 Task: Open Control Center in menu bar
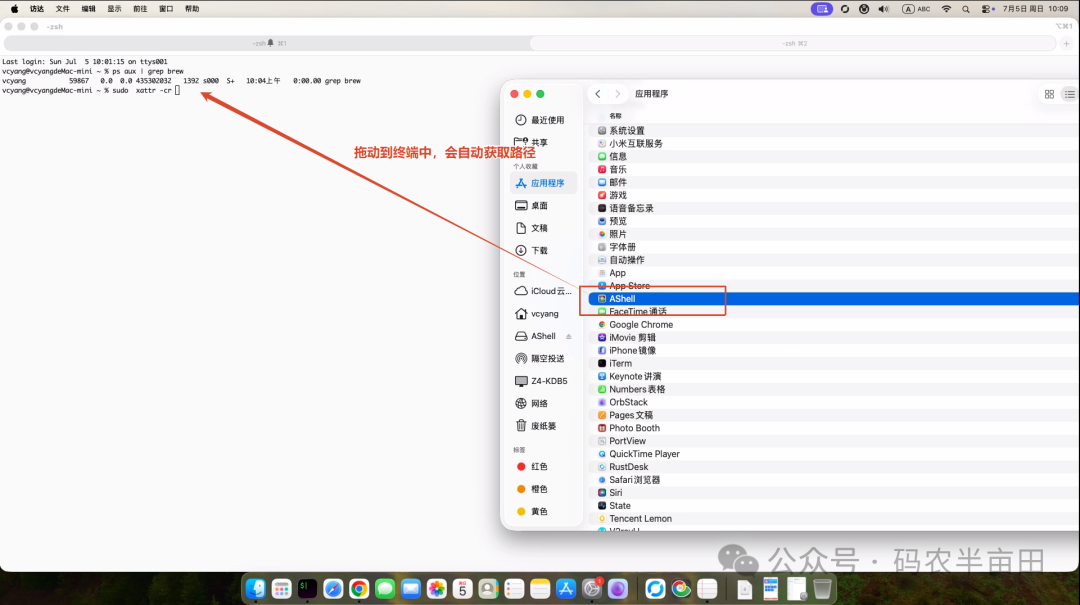(x=988, y=9)
